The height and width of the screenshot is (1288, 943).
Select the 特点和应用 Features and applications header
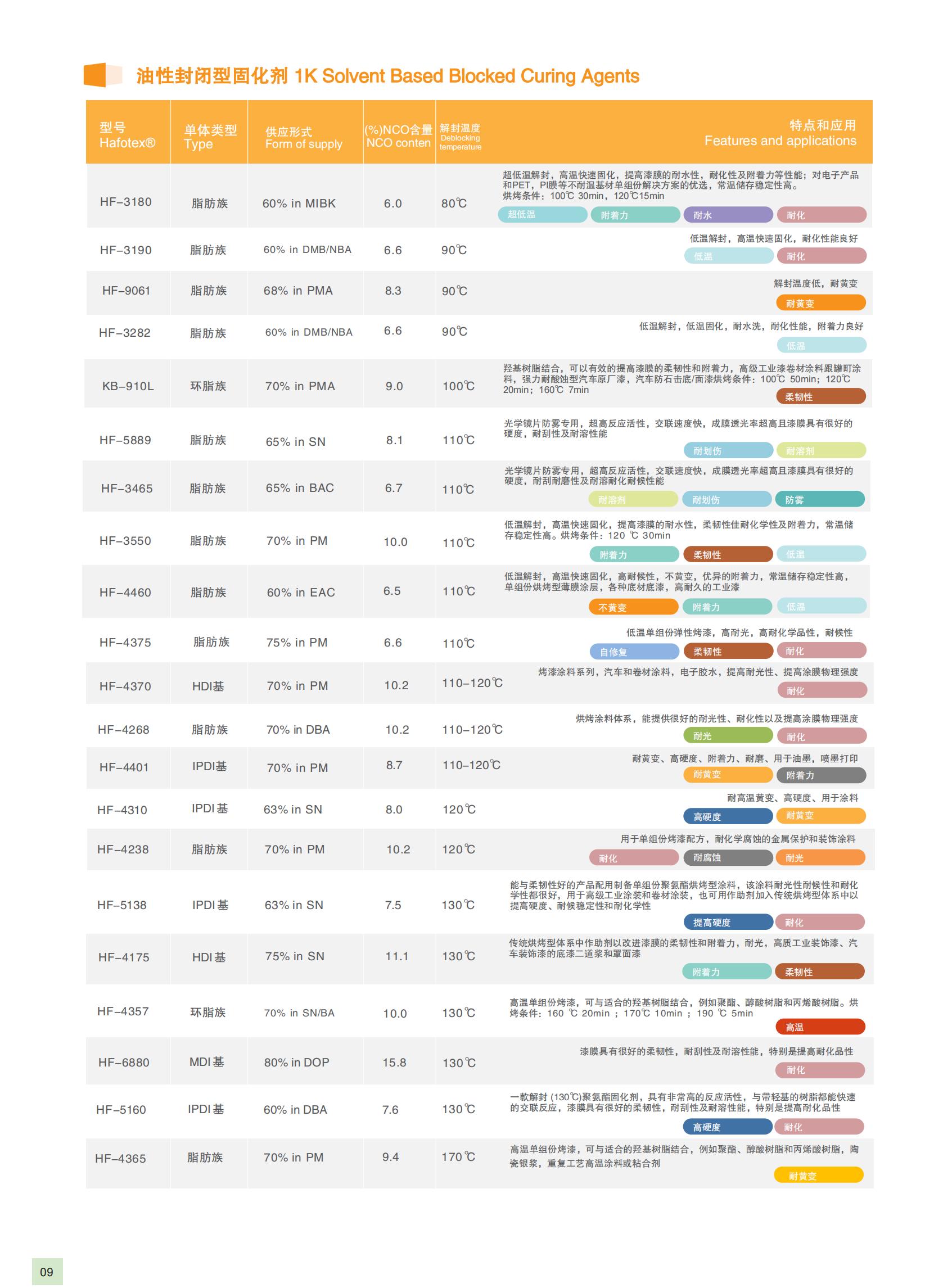coord(780,133)
